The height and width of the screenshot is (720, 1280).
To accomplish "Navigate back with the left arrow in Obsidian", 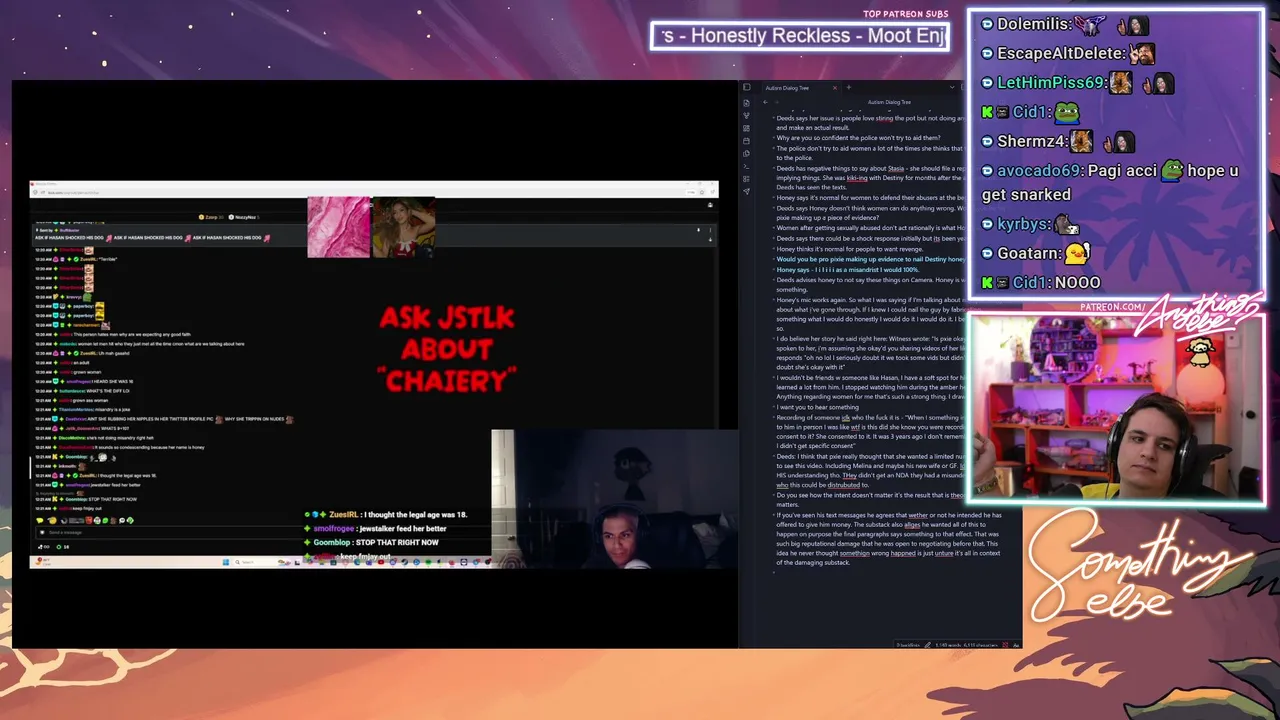I will [766, 102].
